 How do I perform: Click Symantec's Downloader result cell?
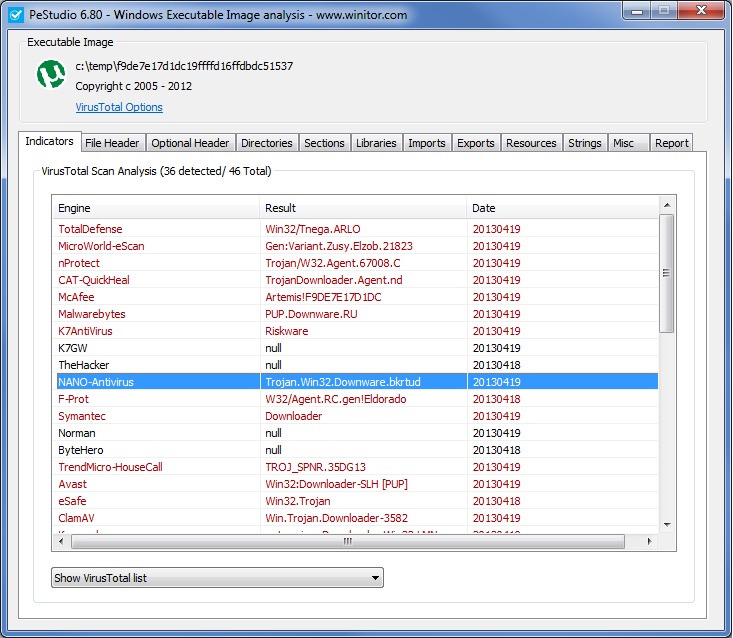pos(294,416)
